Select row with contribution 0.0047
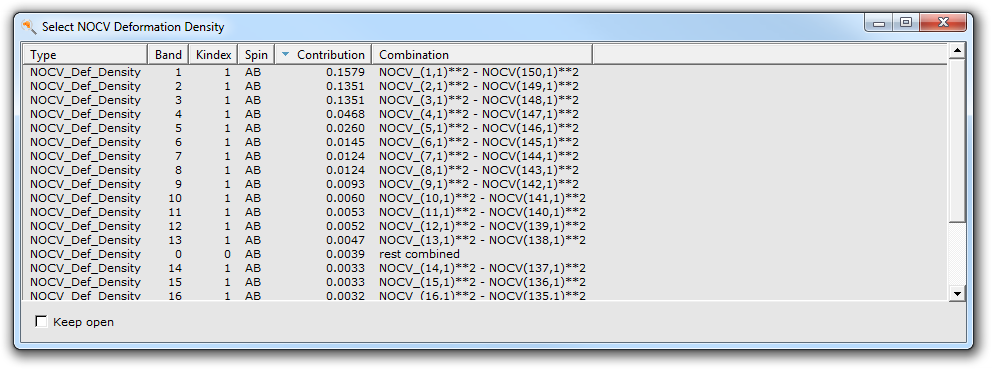The height and width of the screenshot is (369, 992). pyautogui.click(x=485, y=240)
